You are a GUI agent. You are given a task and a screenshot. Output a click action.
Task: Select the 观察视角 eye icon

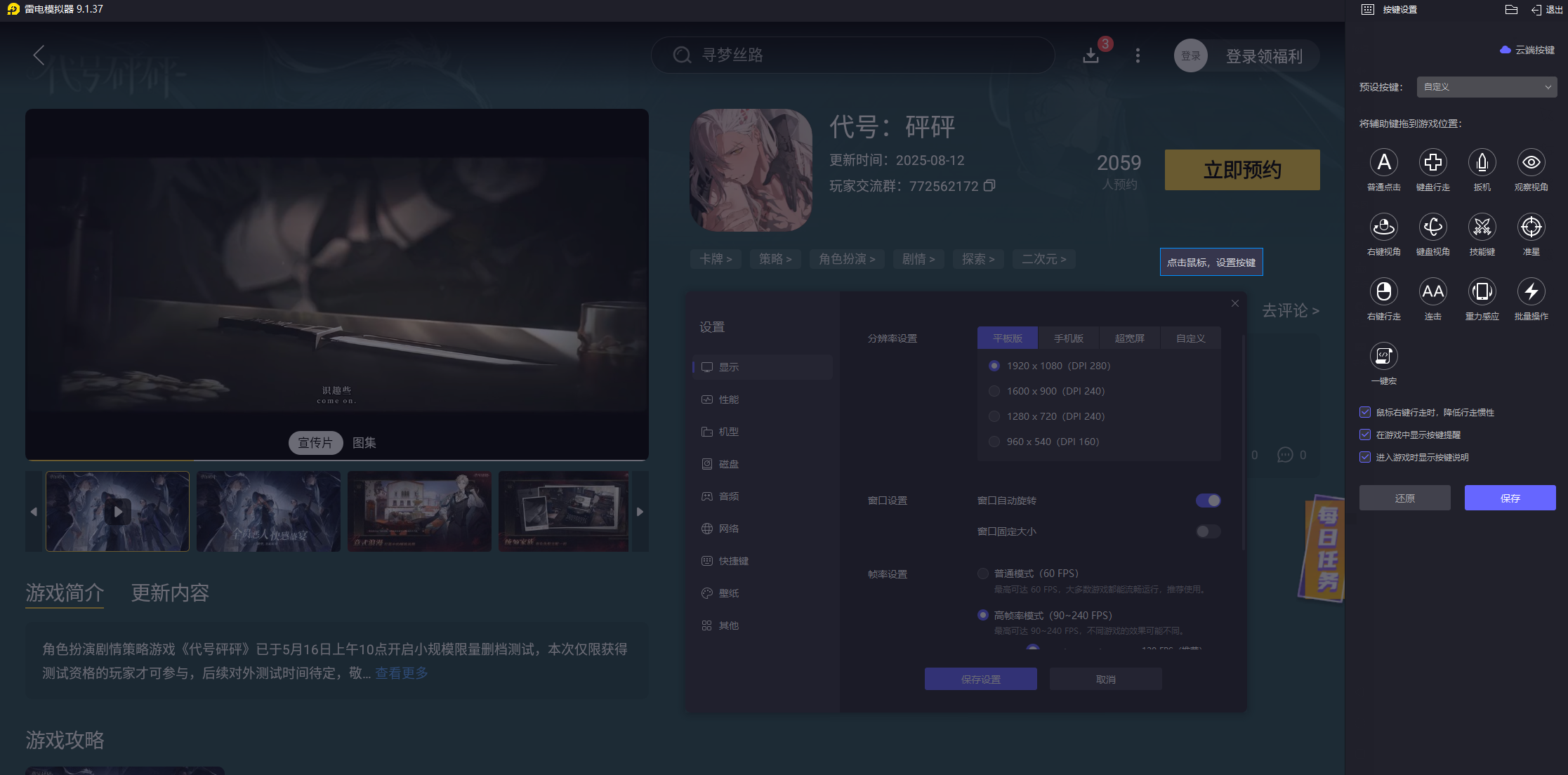1531,163
